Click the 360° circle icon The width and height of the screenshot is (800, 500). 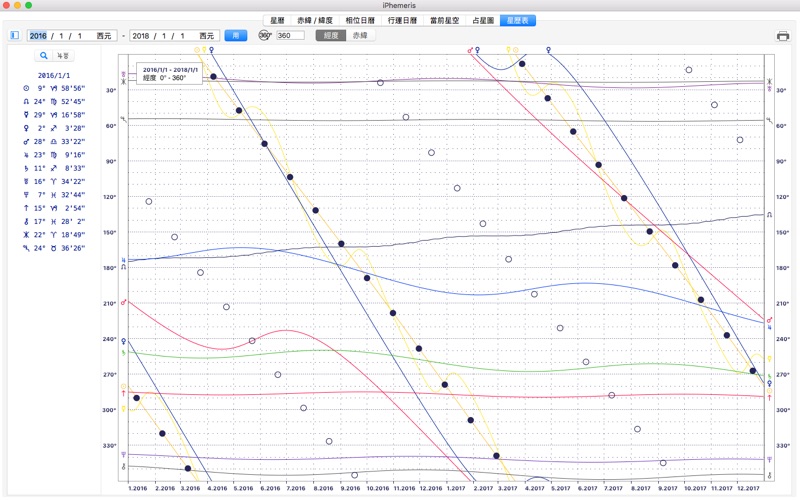[x=264, y=36]
